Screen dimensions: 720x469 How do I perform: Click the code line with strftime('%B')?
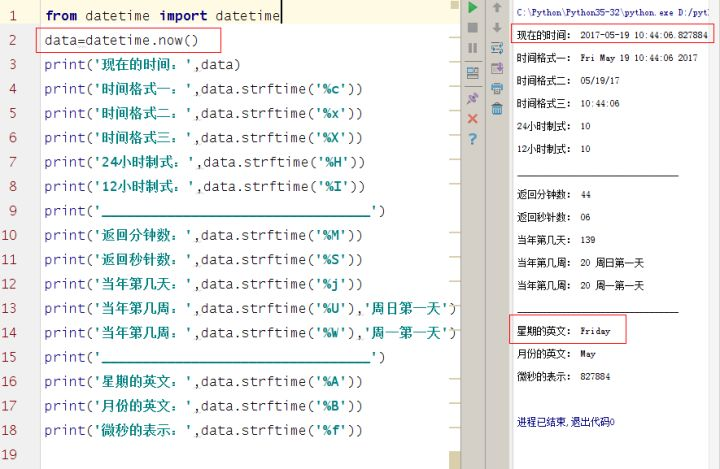click(203, 406)
